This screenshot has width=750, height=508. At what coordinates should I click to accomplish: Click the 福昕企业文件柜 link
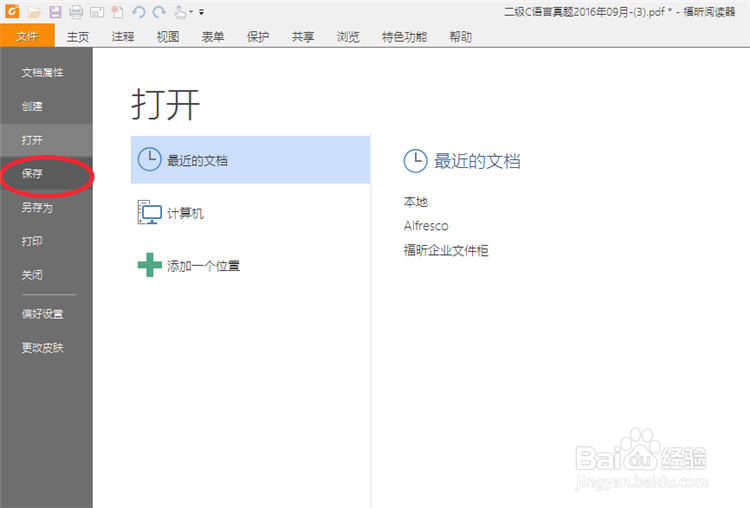[x=446, y=250]
